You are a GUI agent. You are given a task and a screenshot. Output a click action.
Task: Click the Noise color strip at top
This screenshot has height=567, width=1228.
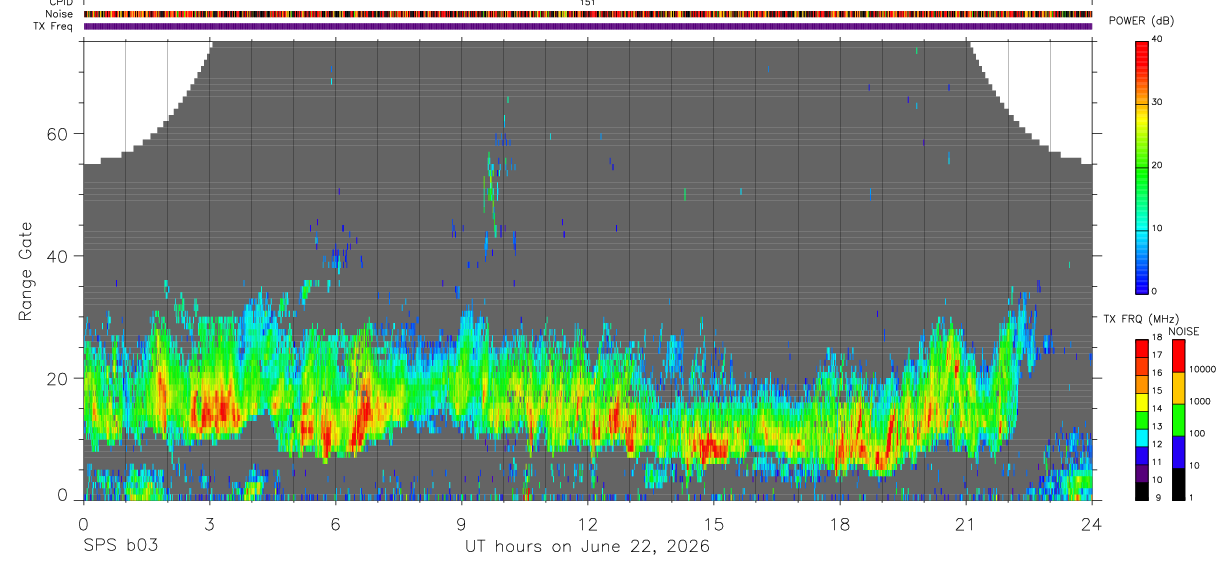point(588,14)
